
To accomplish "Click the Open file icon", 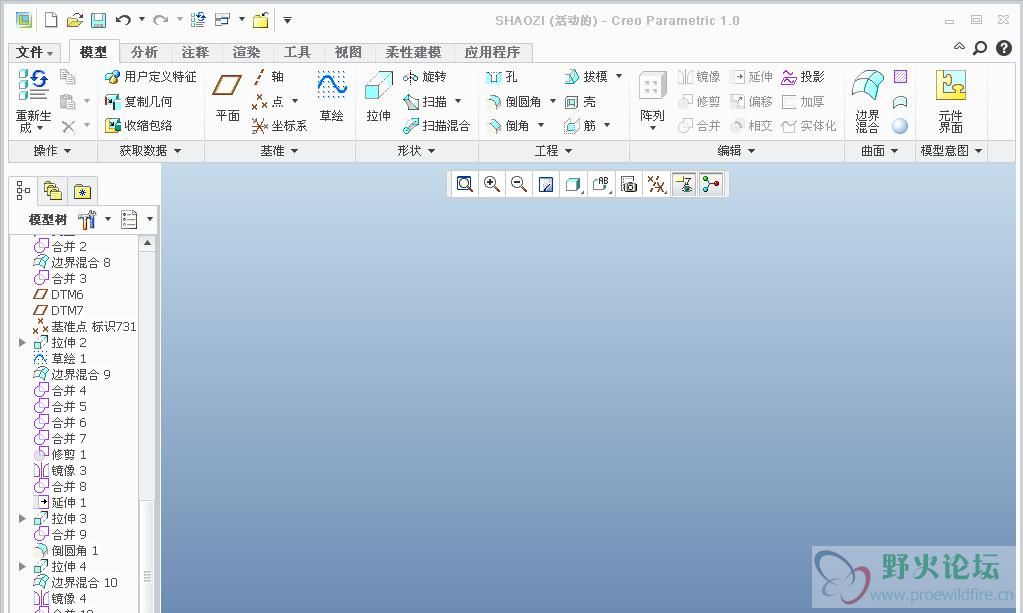I will tap(75, 20).
